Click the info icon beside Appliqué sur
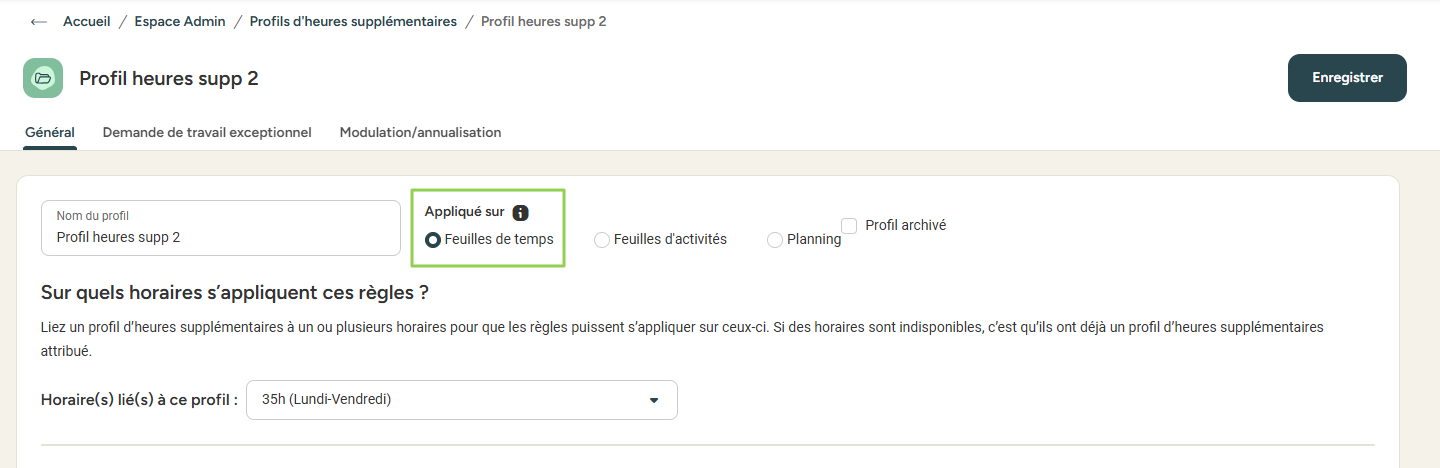This screenshot has height=468, width=1440. point(520,212)
